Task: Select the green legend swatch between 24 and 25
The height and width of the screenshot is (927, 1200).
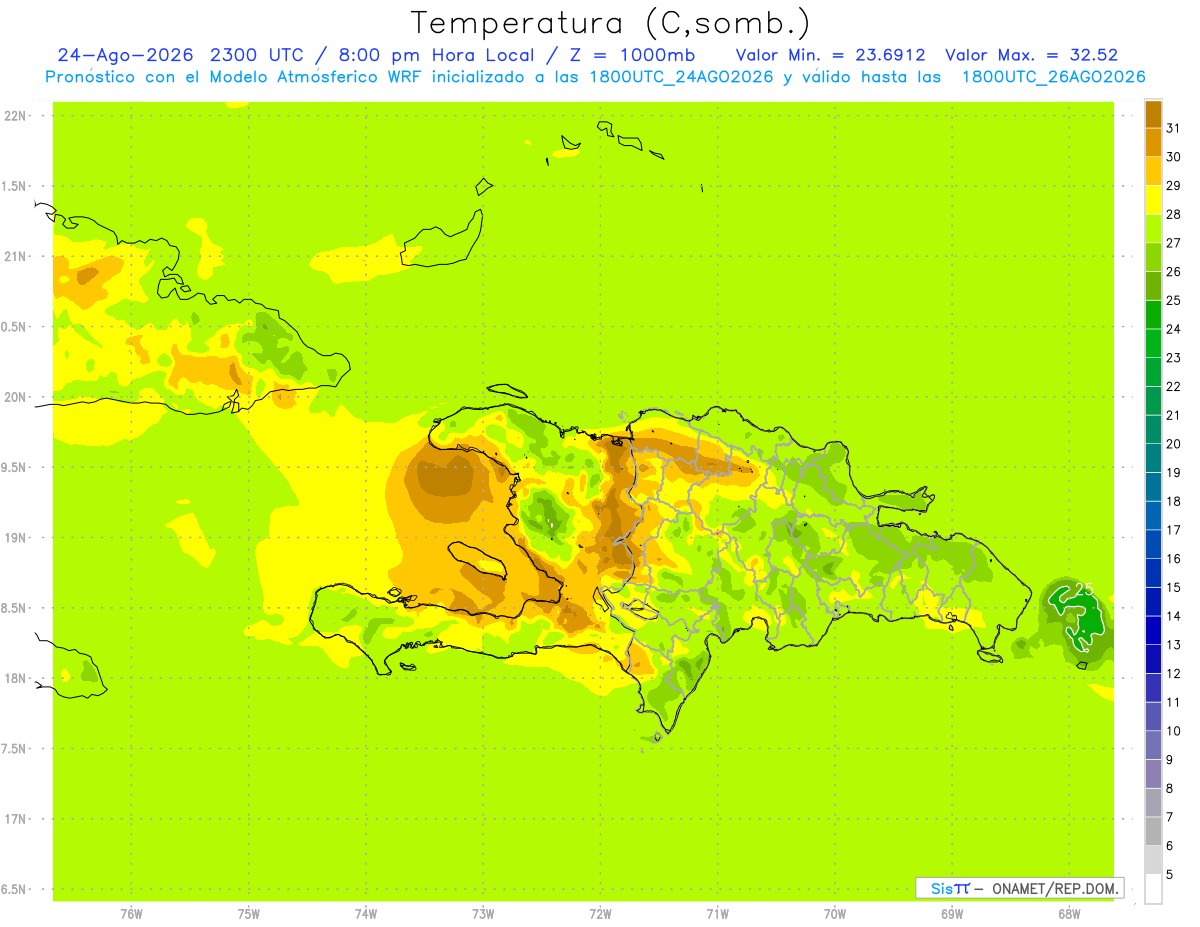Action: pyautogui.click(x=1153, y=315)
